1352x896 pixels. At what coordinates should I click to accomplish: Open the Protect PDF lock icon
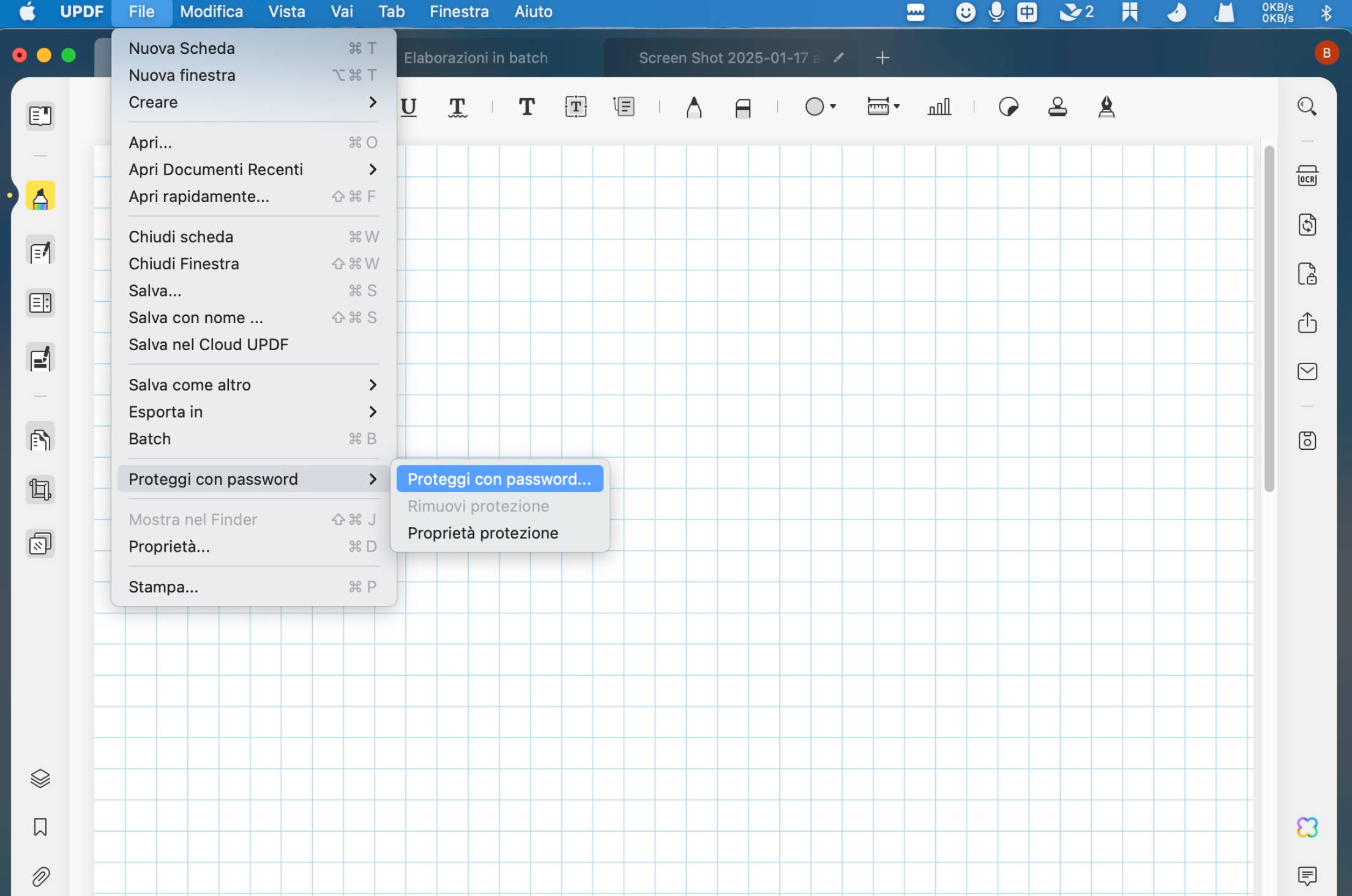pyautogui.click(x=1307, y=274)
